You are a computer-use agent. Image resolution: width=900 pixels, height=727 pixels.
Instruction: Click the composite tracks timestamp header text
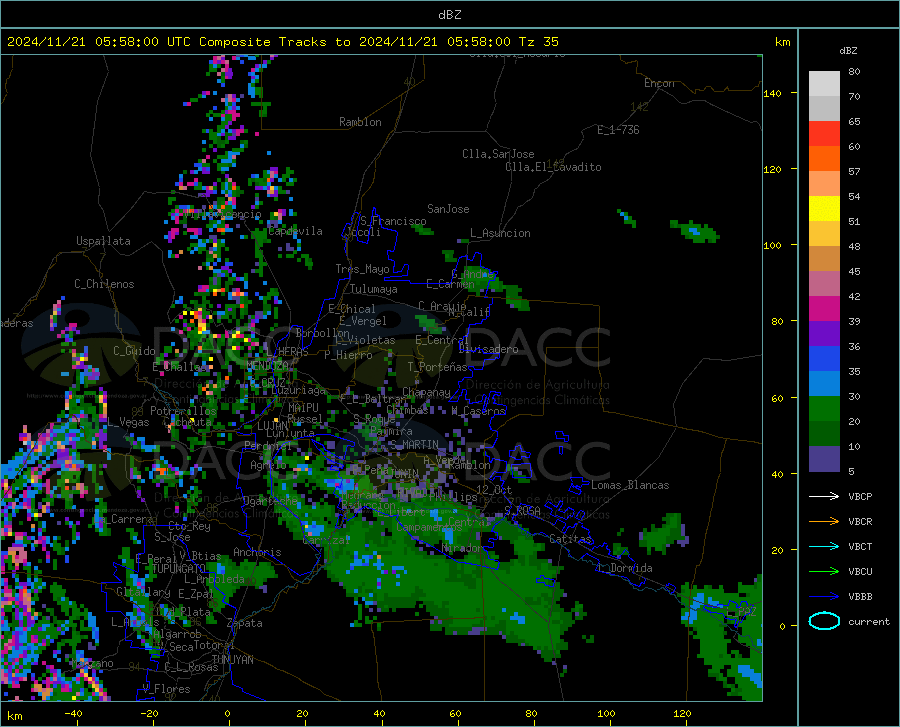point(283,42)
